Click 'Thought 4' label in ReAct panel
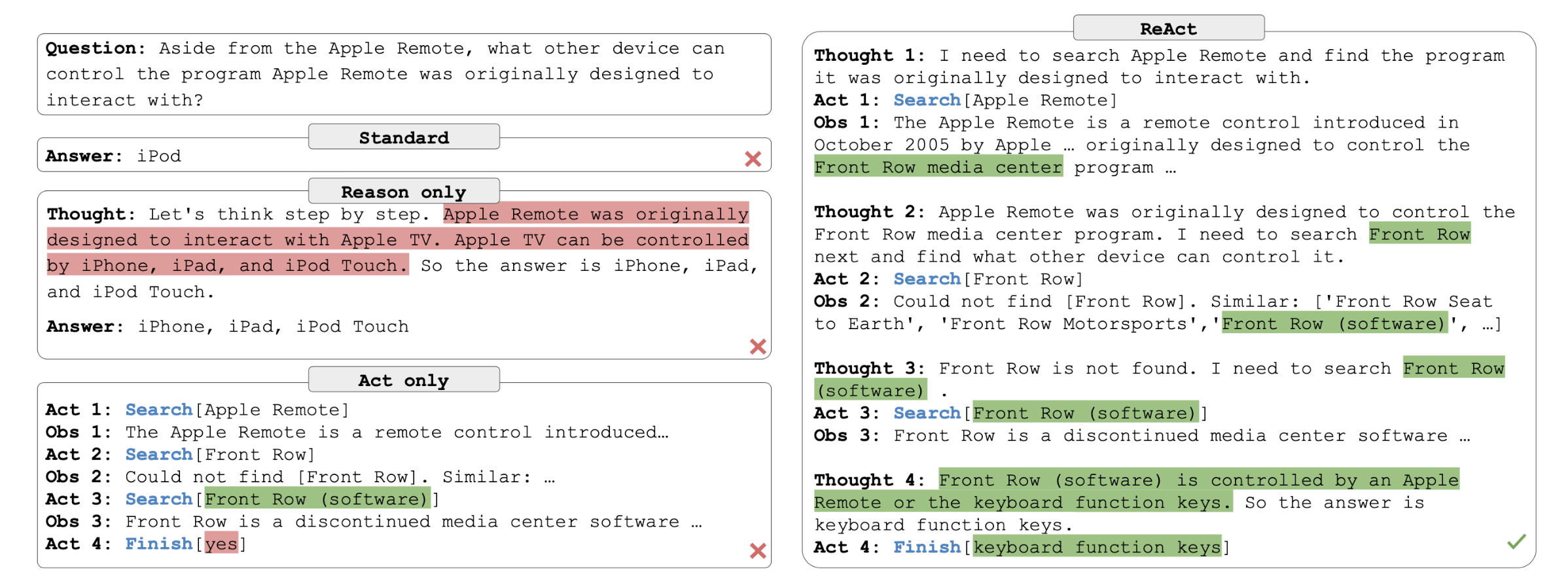 click(868, 480)
